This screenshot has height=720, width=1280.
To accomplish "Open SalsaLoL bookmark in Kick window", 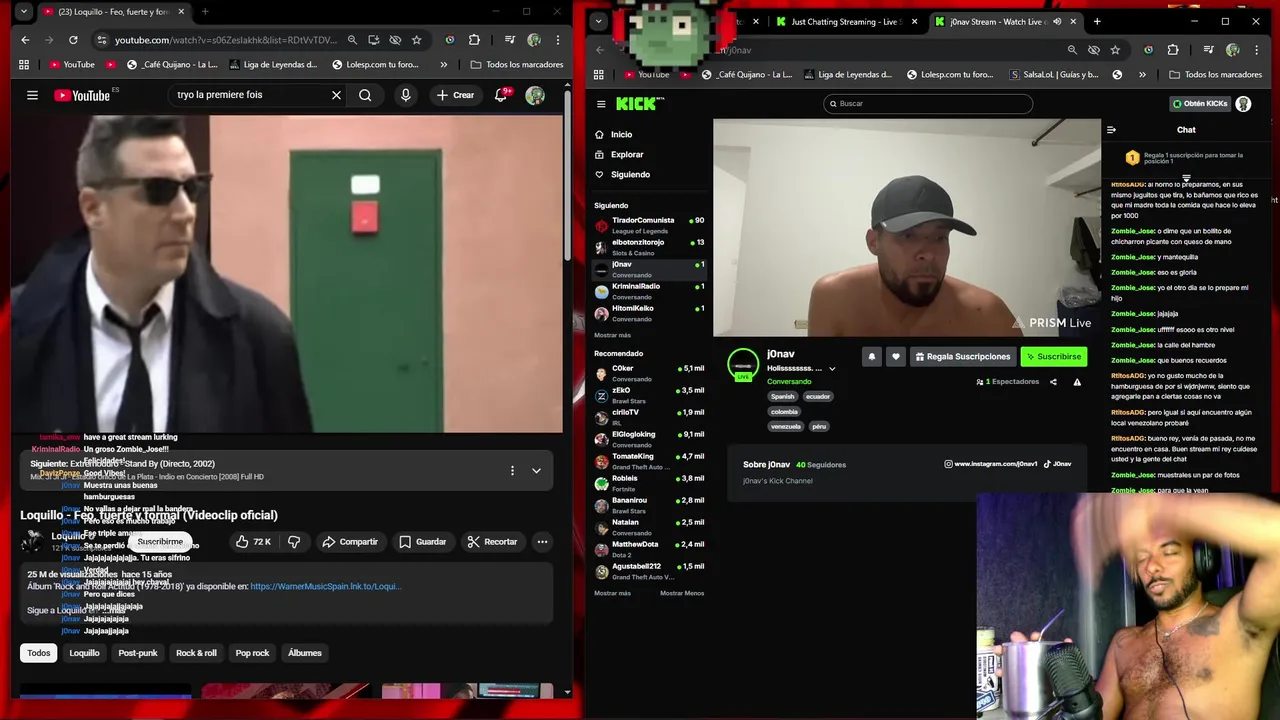I will click(1055, 74).
